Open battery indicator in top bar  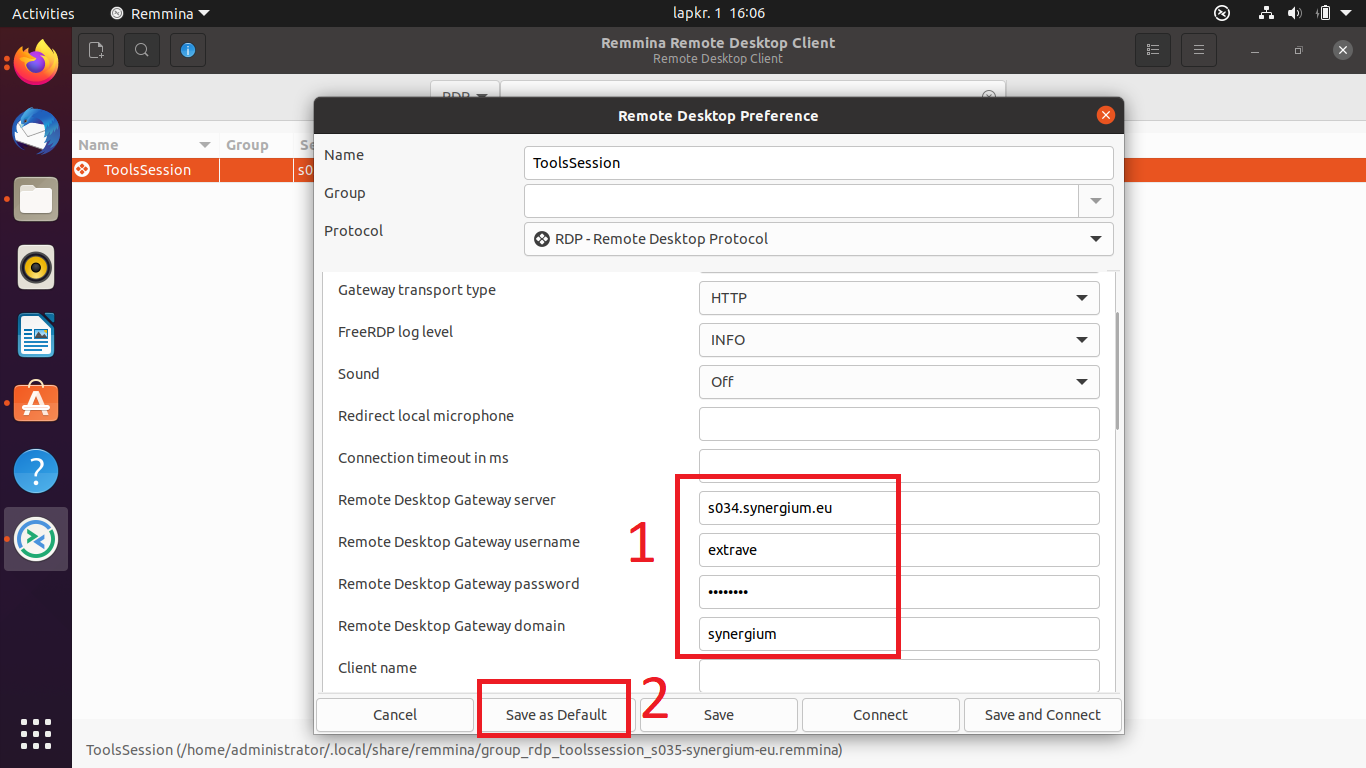(1324, 13)
